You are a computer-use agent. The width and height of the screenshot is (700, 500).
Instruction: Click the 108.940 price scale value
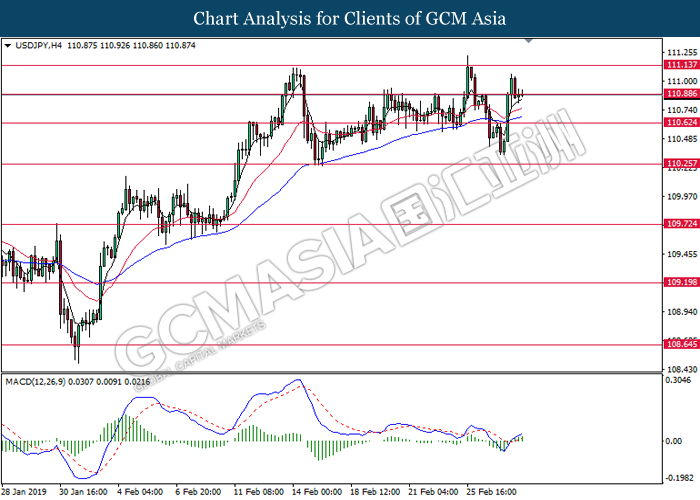(x=682, y=312)
